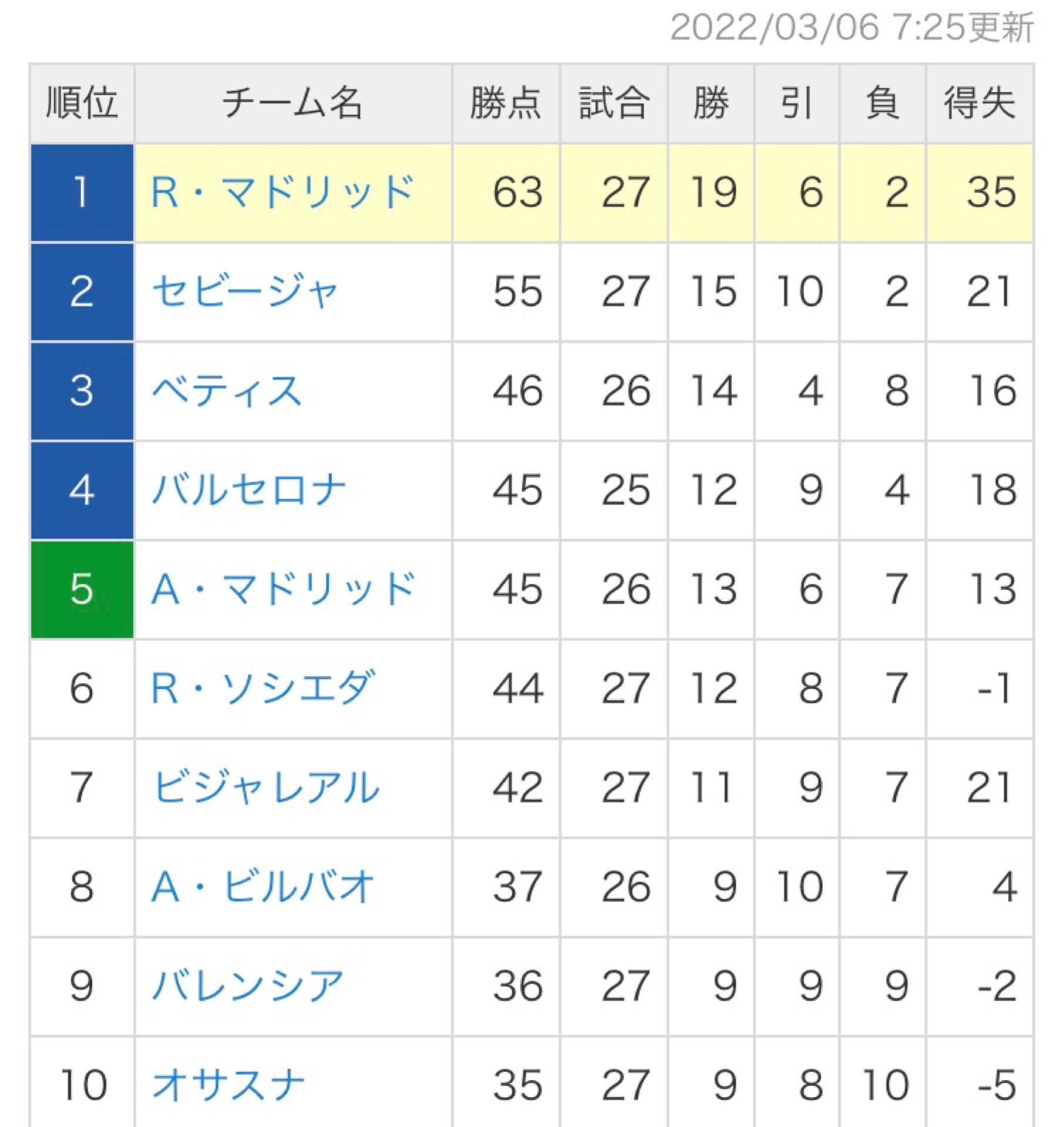The height and width of the screenshot is (1127, 1064).
Task: Click the 順位 column header
Action: [x=82, y=103]
